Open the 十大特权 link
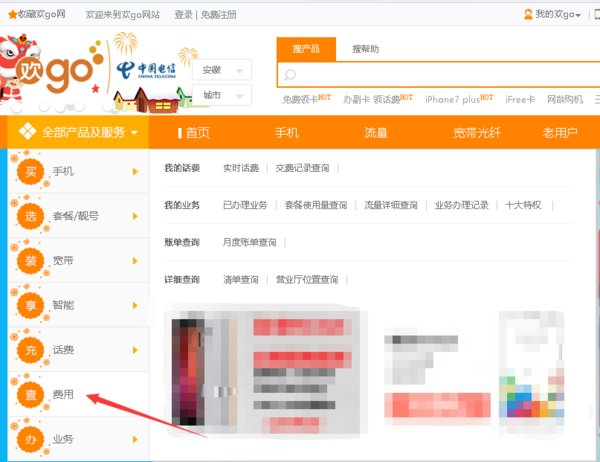600x462 pixels. click(x=523, y=205)
